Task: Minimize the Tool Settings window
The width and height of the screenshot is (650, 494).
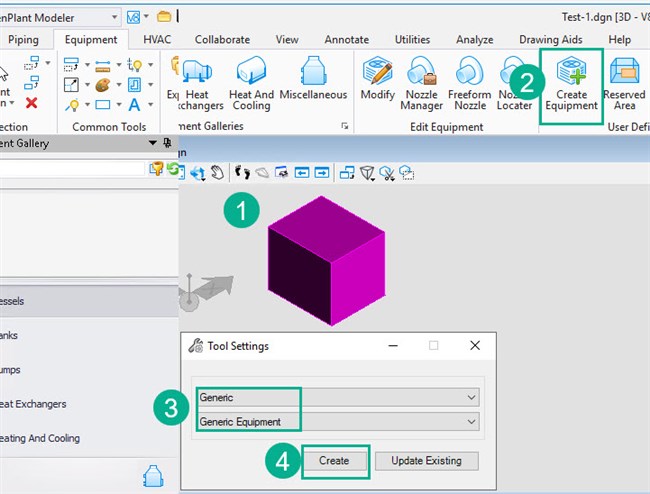Action: (x=393, y=345)
